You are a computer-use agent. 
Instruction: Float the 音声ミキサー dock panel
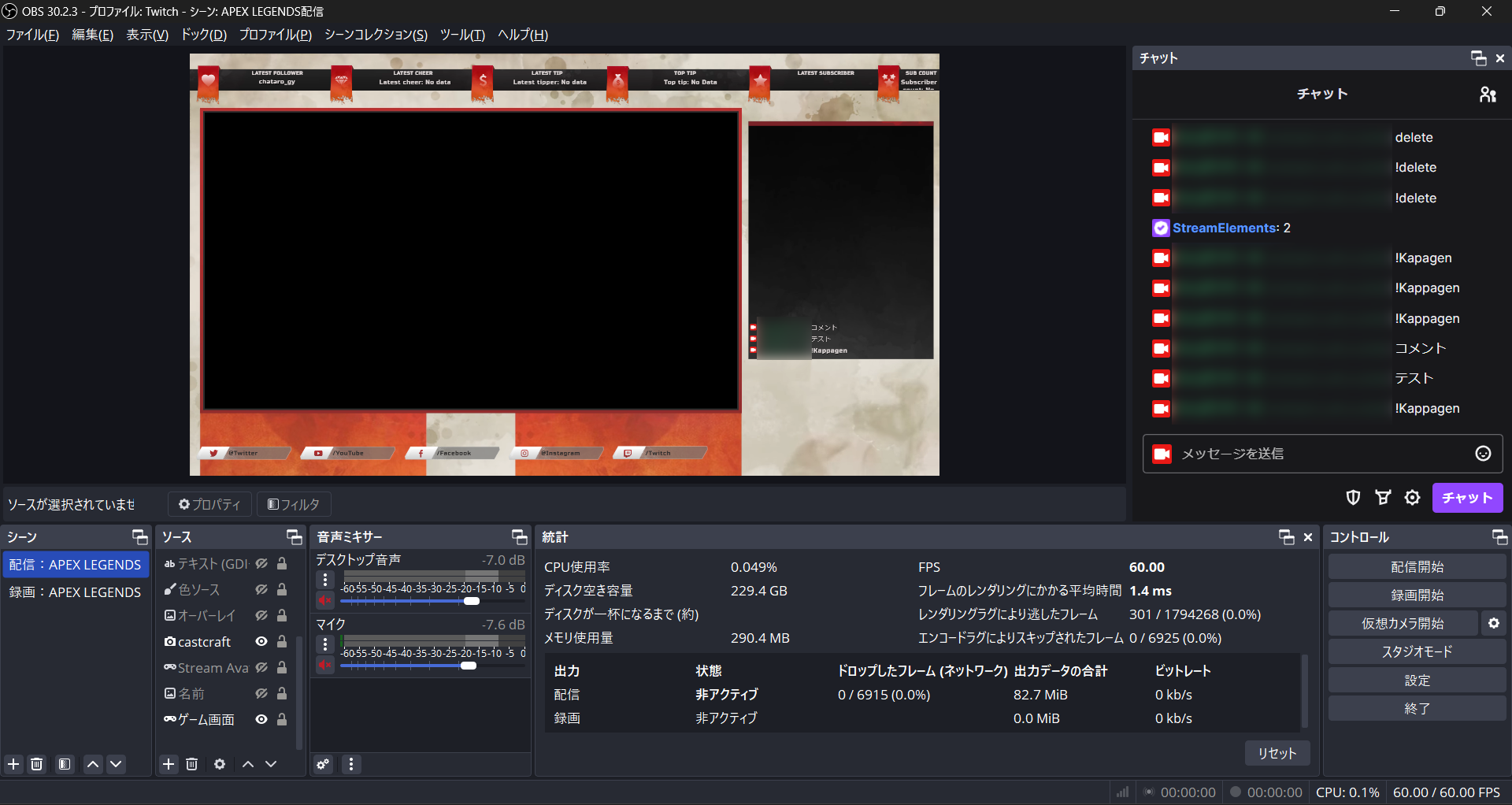[x=519, y=537]
